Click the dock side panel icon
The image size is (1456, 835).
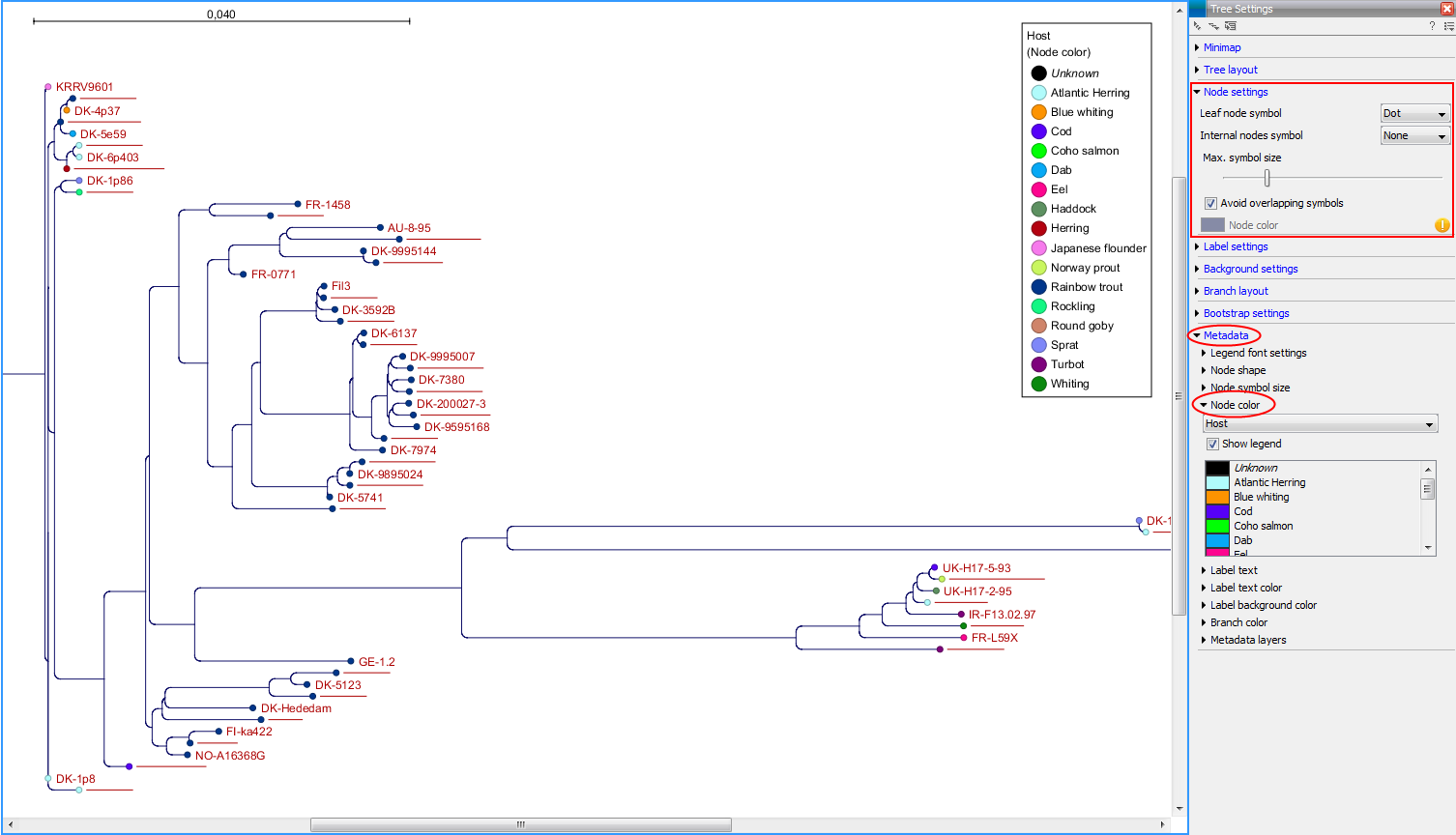[1230, 26]
